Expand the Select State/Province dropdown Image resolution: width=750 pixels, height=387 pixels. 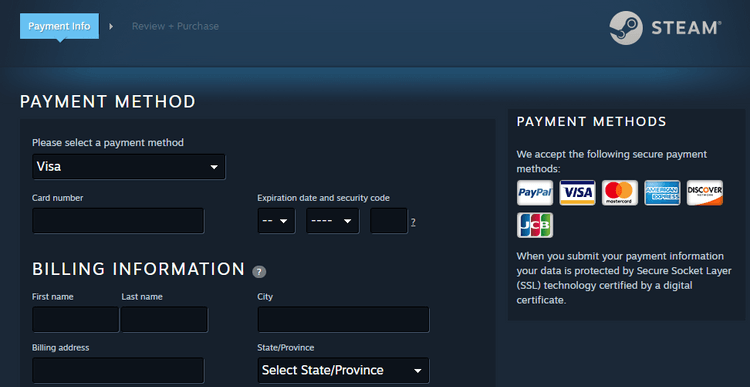pos(343,370)
